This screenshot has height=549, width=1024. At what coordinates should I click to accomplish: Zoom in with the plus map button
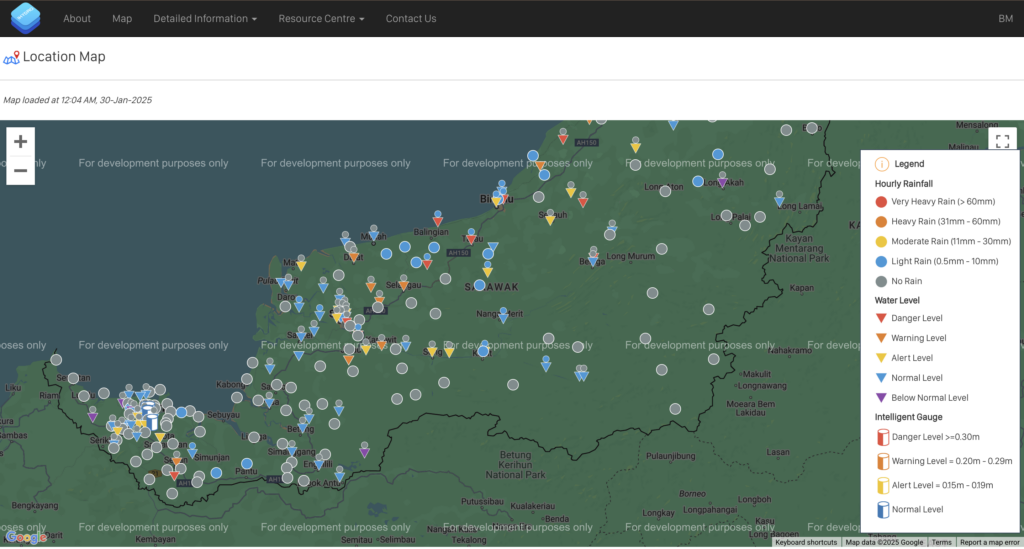[x=20, y=142]
